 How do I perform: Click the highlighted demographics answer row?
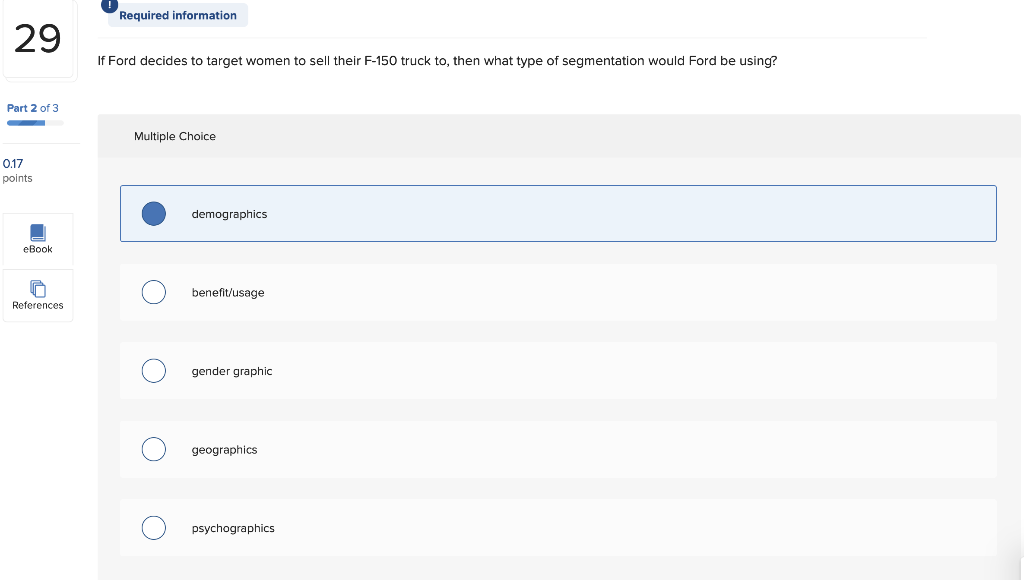[x=558, y=213]
